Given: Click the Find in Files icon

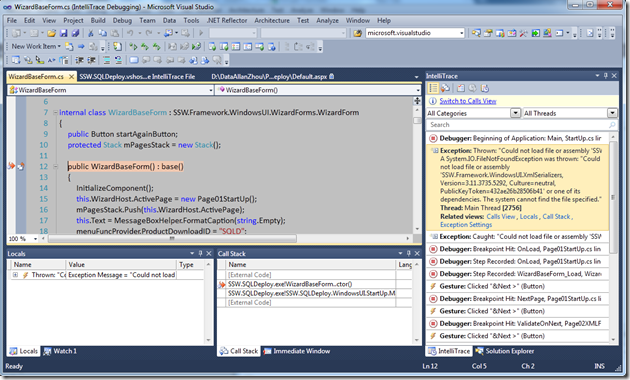Looking at the screenshot, I should pyautogui.click(x=357, y=33).
